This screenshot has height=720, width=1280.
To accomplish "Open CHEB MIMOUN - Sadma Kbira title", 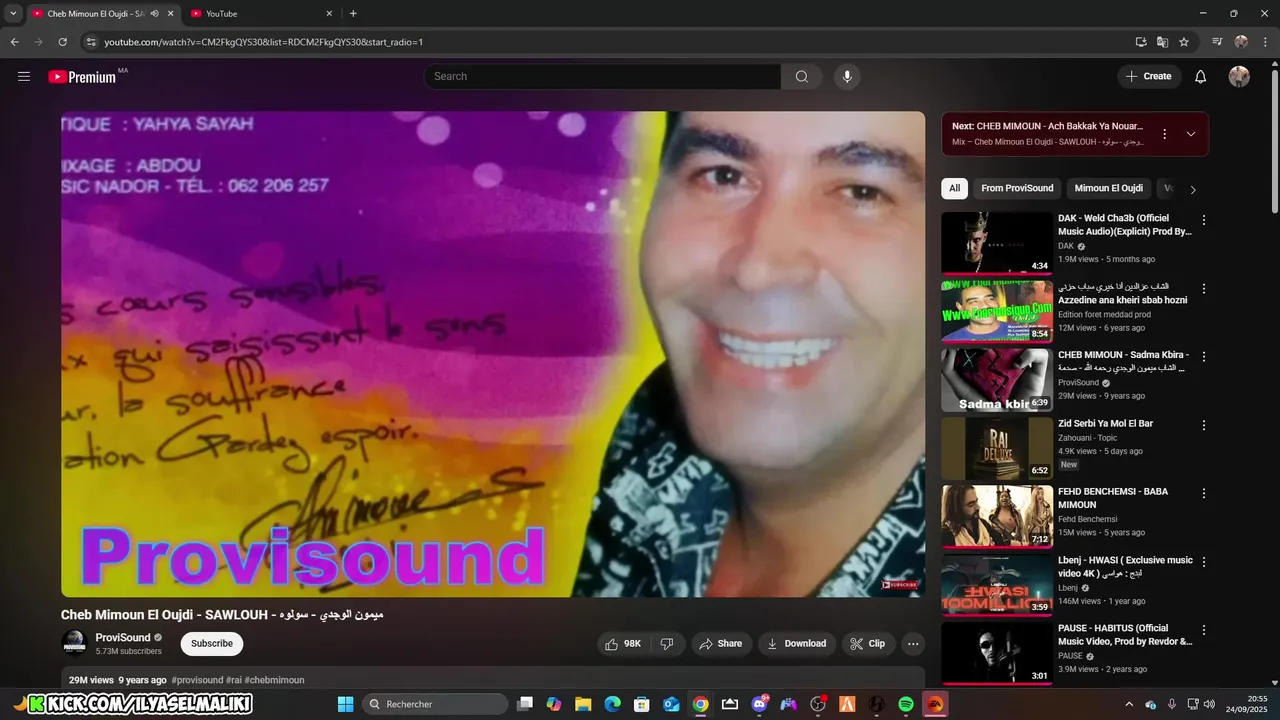I will (x=1123, y=361).
